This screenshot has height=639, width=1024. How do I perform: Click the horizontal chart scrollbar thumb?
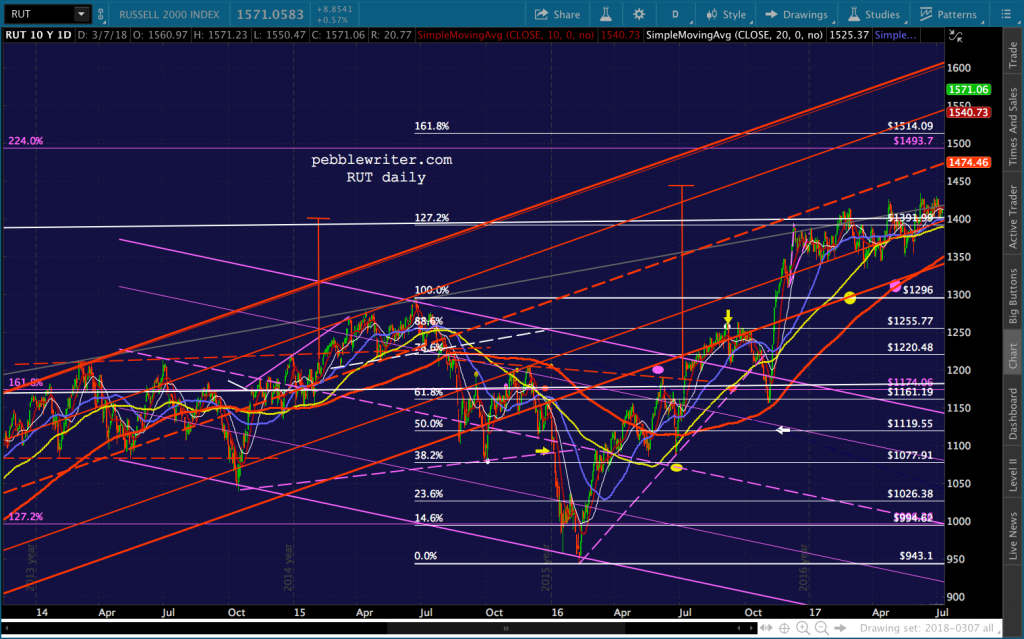506,628
